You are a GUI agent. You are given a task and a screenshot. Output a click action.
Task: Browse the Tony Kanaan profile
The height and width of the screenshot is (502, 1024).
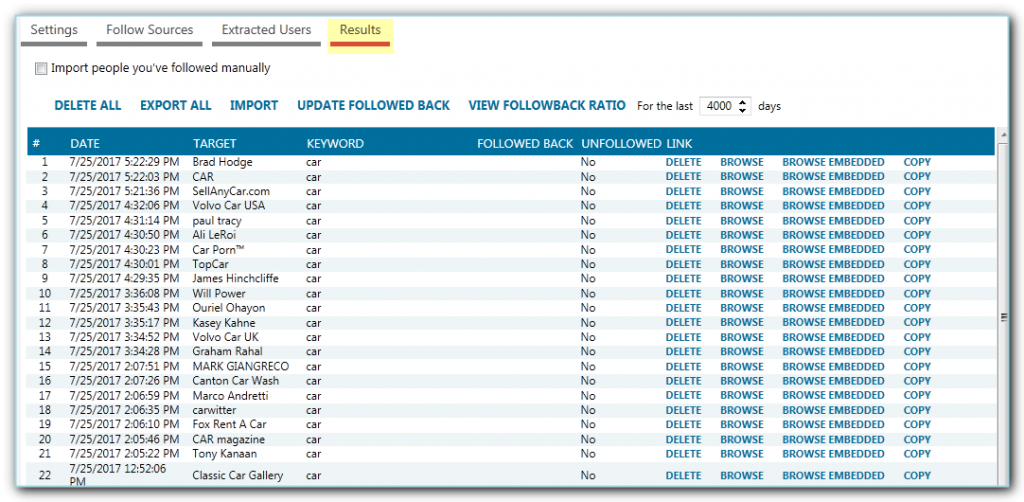point(742,454)
